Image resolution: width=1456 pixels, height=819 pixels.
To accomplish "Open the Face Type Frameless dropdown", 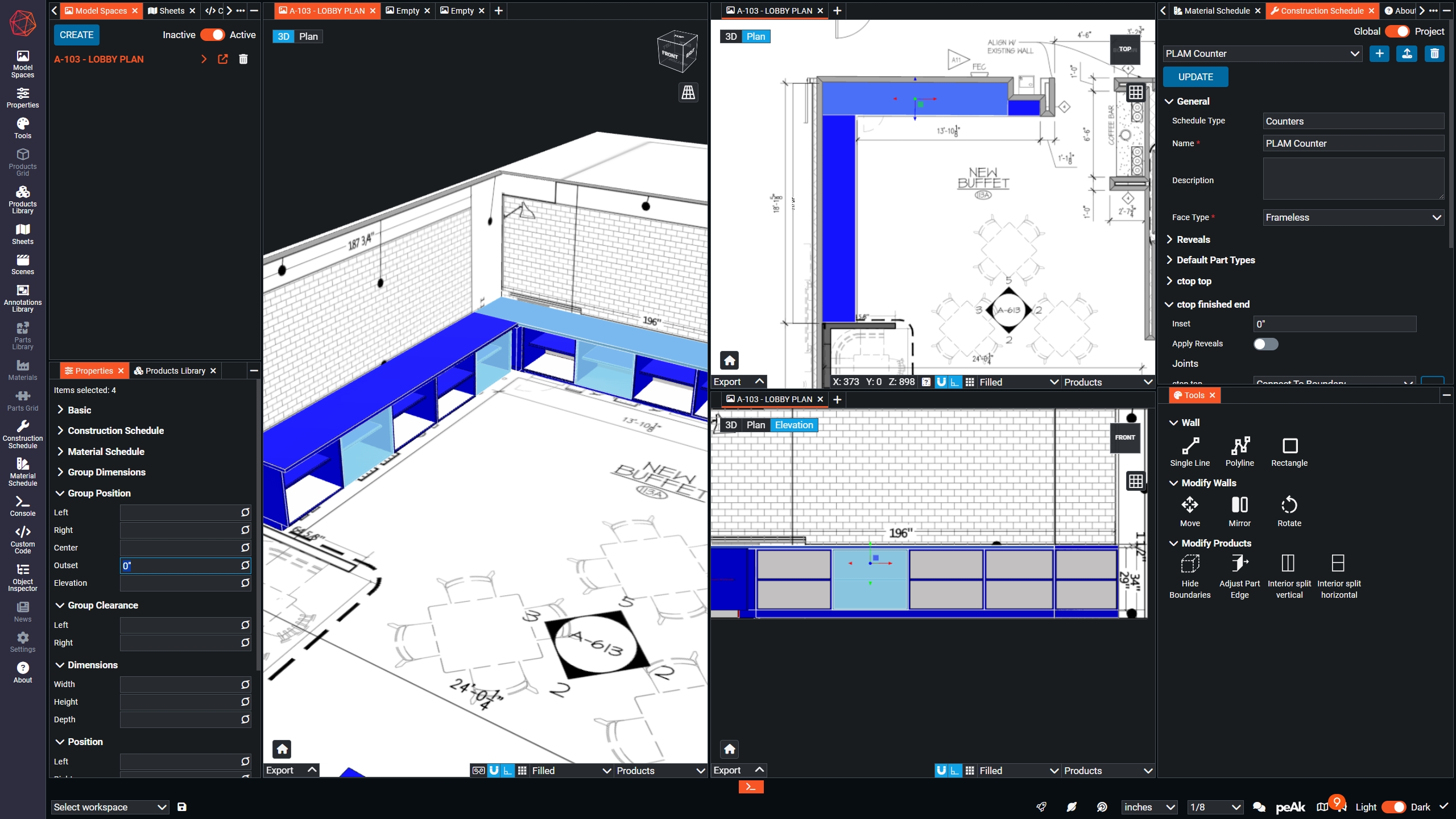I will click(x=1353, y=217).
